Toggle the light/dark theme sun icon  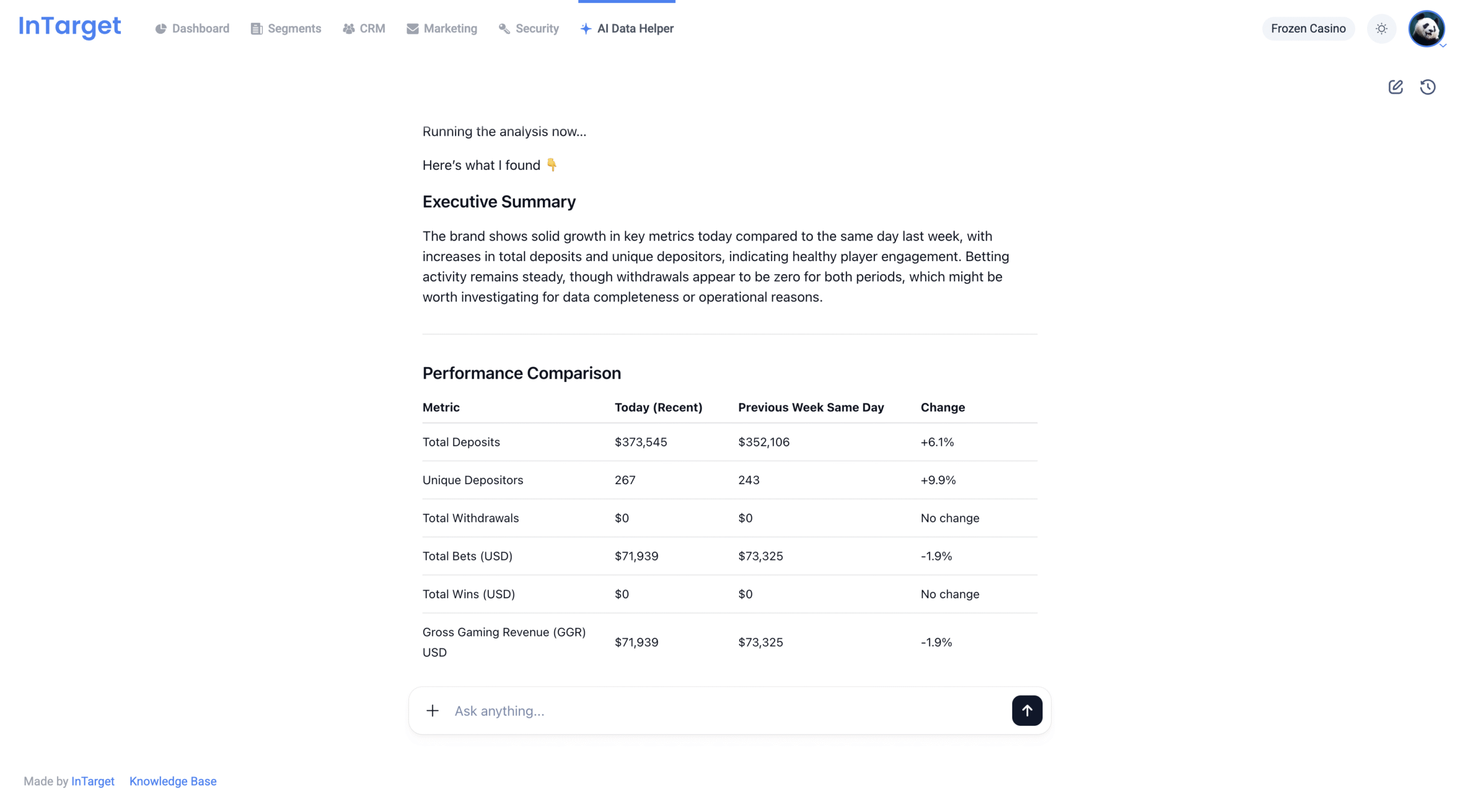[x=1381, y=29]
